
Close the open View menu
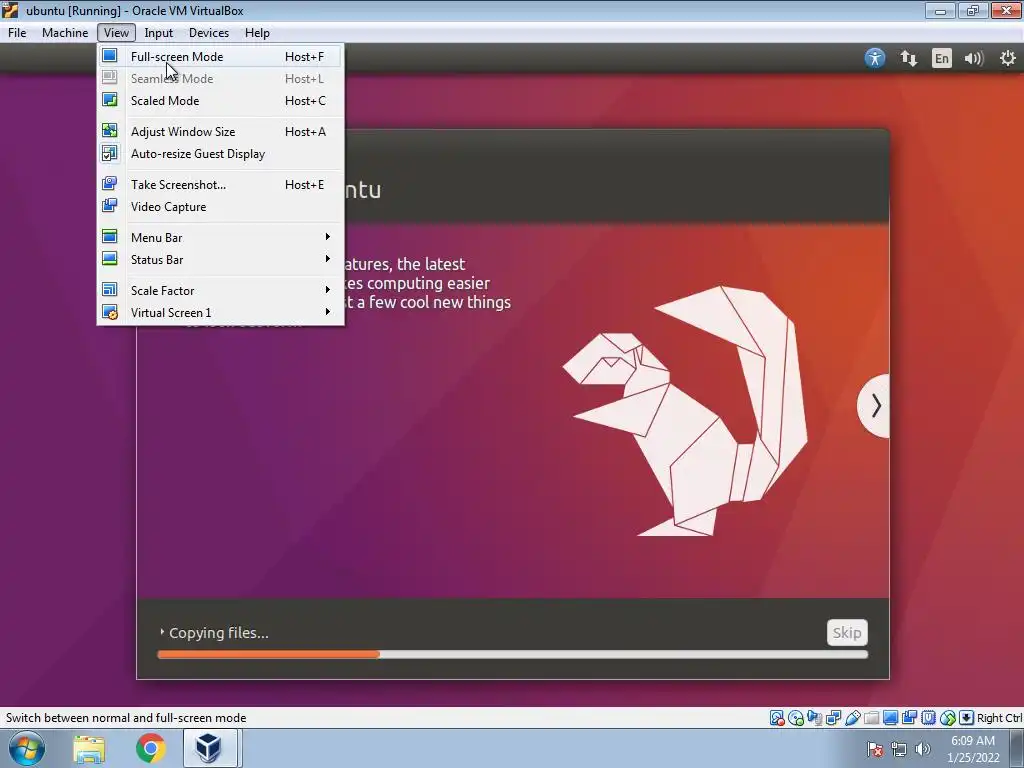click(116, 33)
